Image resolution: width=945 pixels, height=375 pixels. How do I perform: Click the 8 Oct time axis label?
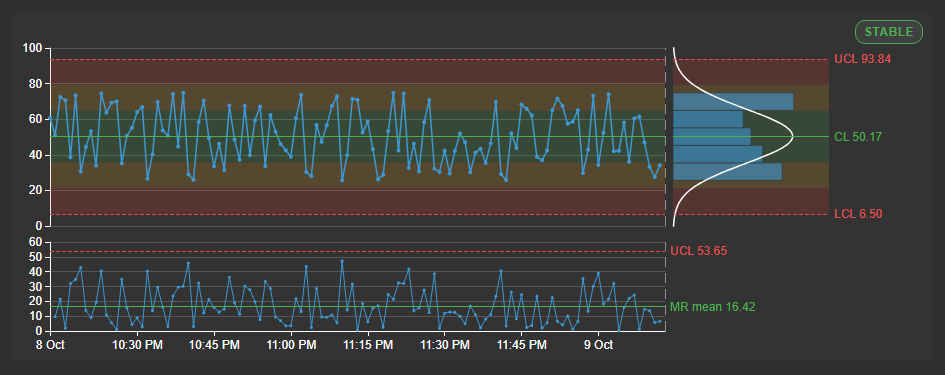pos(51,345)
